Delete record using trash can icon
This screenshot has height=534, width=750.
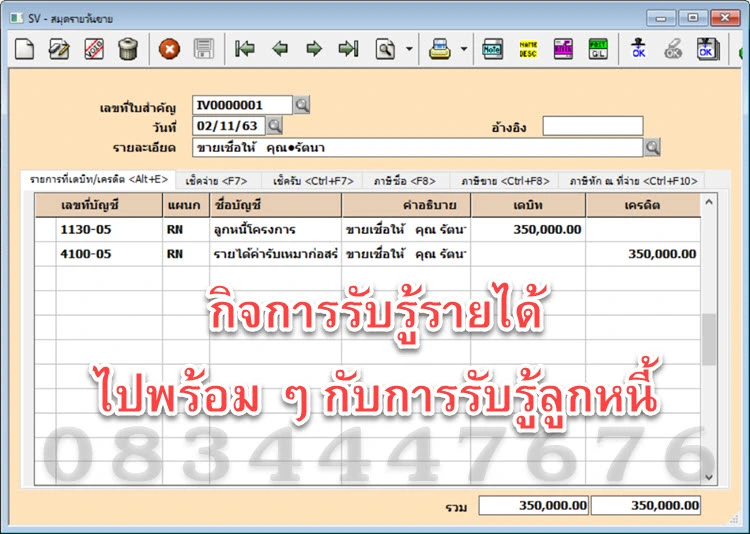pyautogui.click(x=128, y=49)
